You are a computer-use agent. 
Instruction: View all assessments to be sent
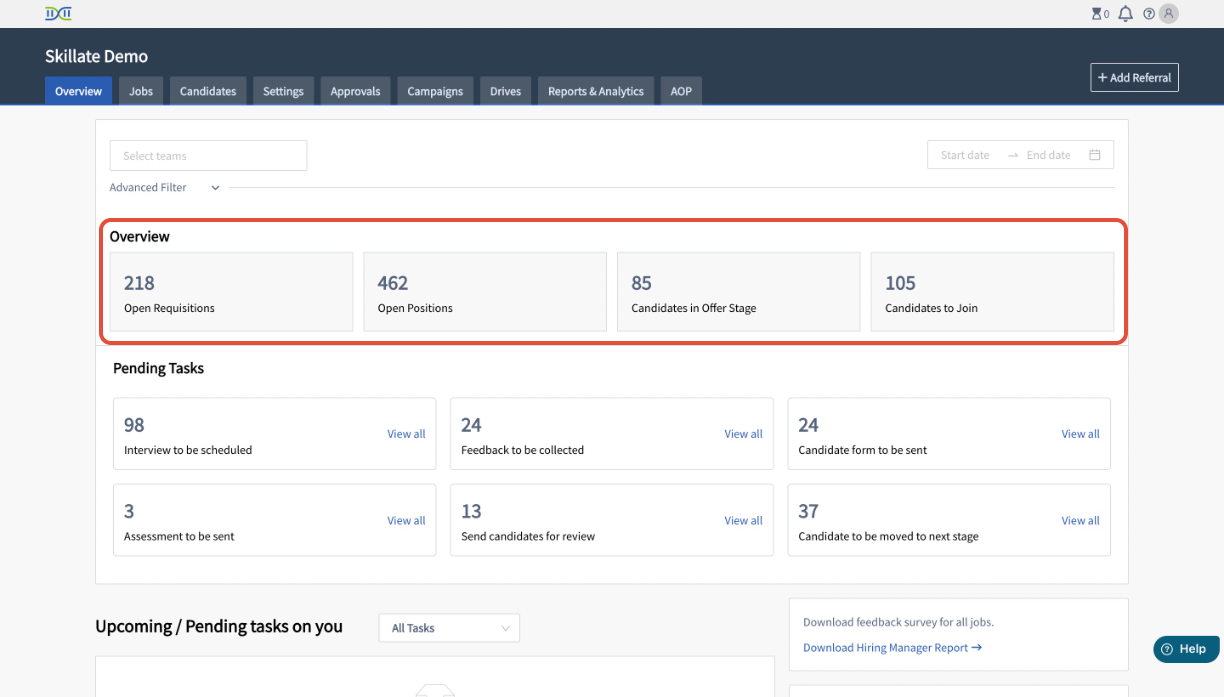(x=406, y=520)
